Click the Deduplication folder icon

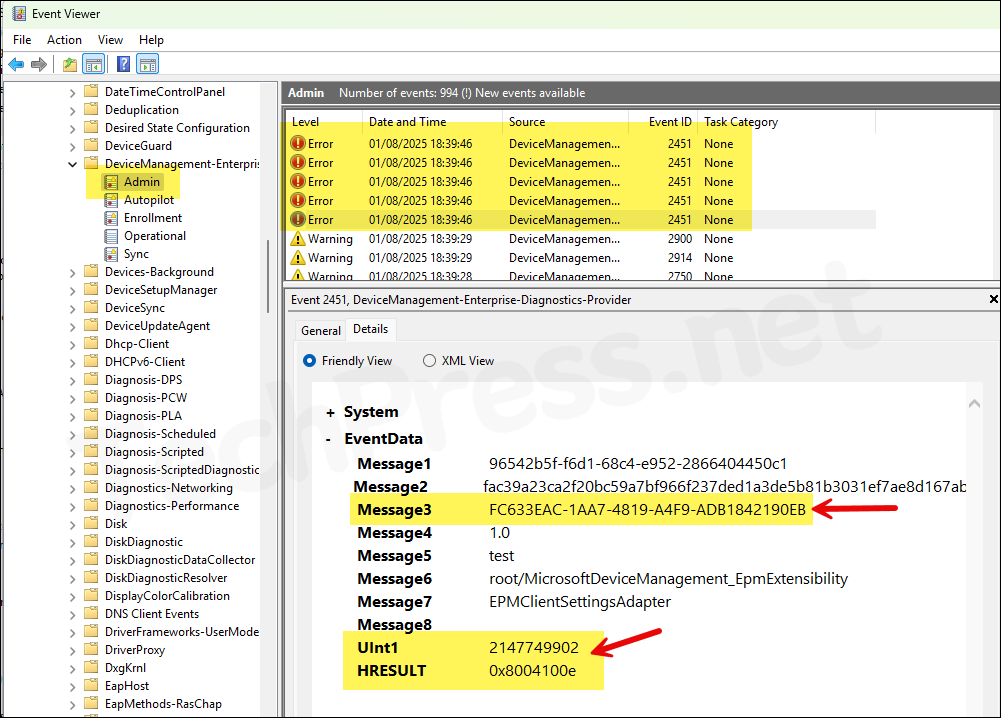(x=91, y=110)
